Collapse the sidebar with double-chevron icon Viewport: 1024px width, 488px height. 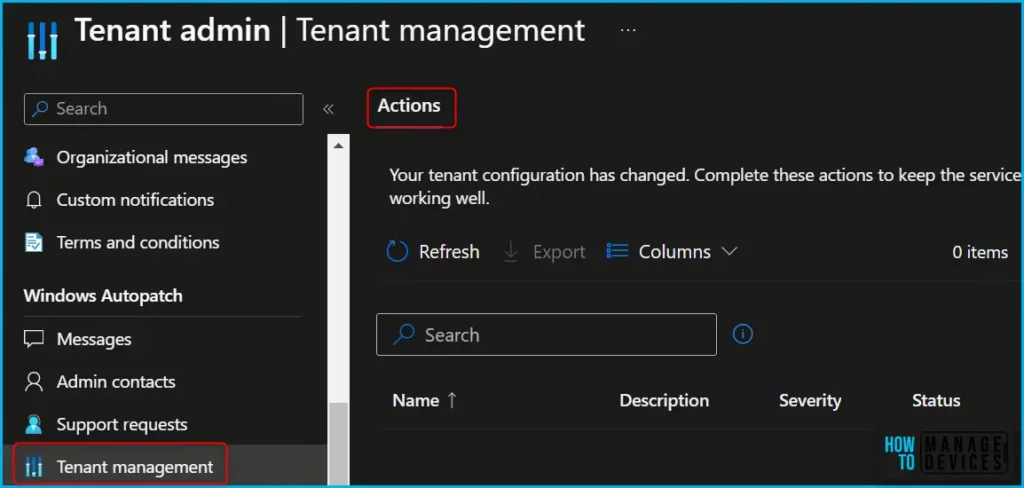tap(328, 109)
